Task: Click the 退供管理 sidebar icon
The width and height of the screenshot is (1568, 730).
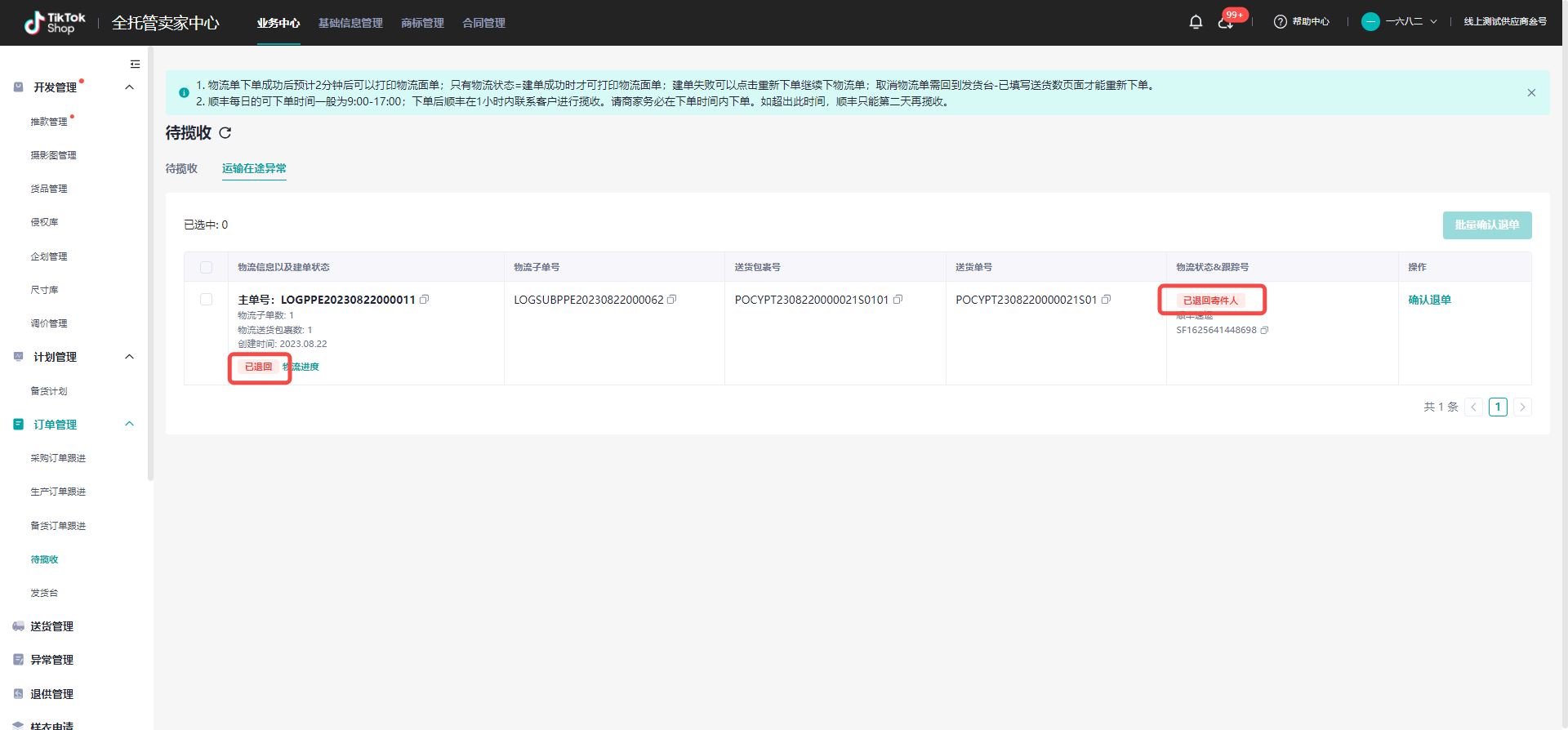Action: pyautogui.click(x=18, y=694)
